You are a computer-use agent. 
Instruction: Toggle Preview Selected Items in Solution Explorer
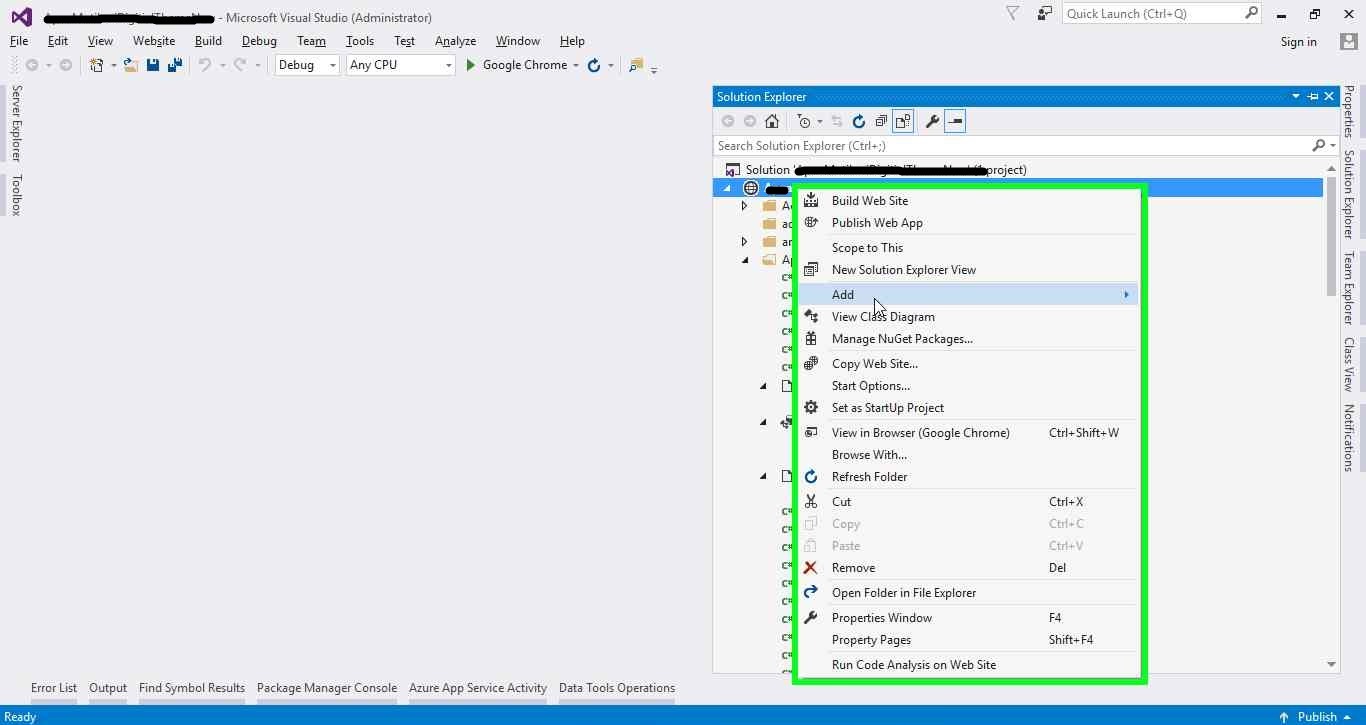pos(955,121)
